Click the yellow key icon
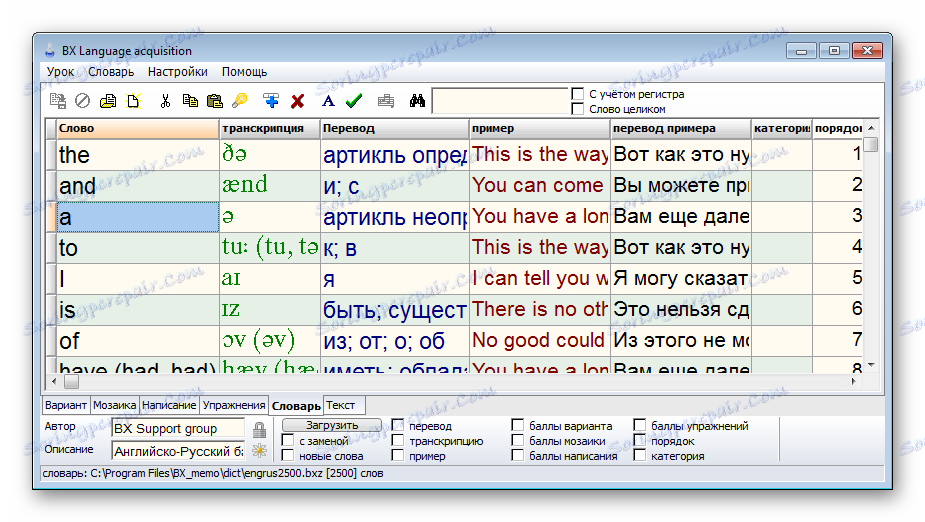Image resolution: width=925 pixels, height=522 pixels. pos(239,101)
